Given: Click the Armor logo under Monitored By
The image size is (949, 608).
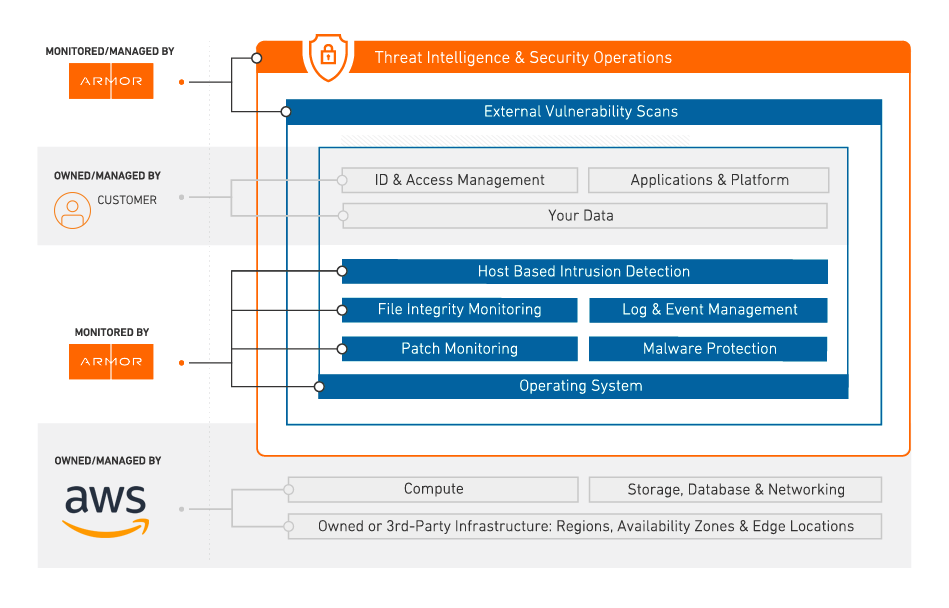Looking at the screenshot, I should 111,361.
